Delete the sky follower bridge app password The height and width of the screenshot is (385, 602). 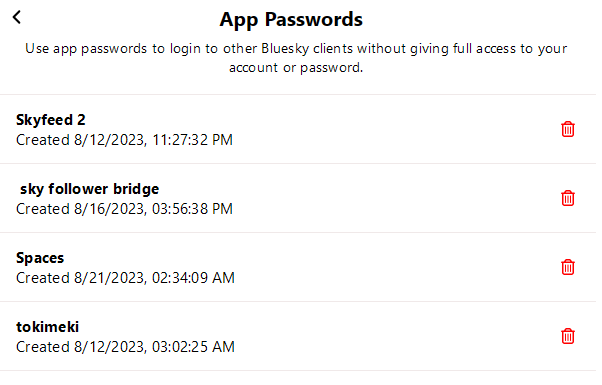point(568,198)
